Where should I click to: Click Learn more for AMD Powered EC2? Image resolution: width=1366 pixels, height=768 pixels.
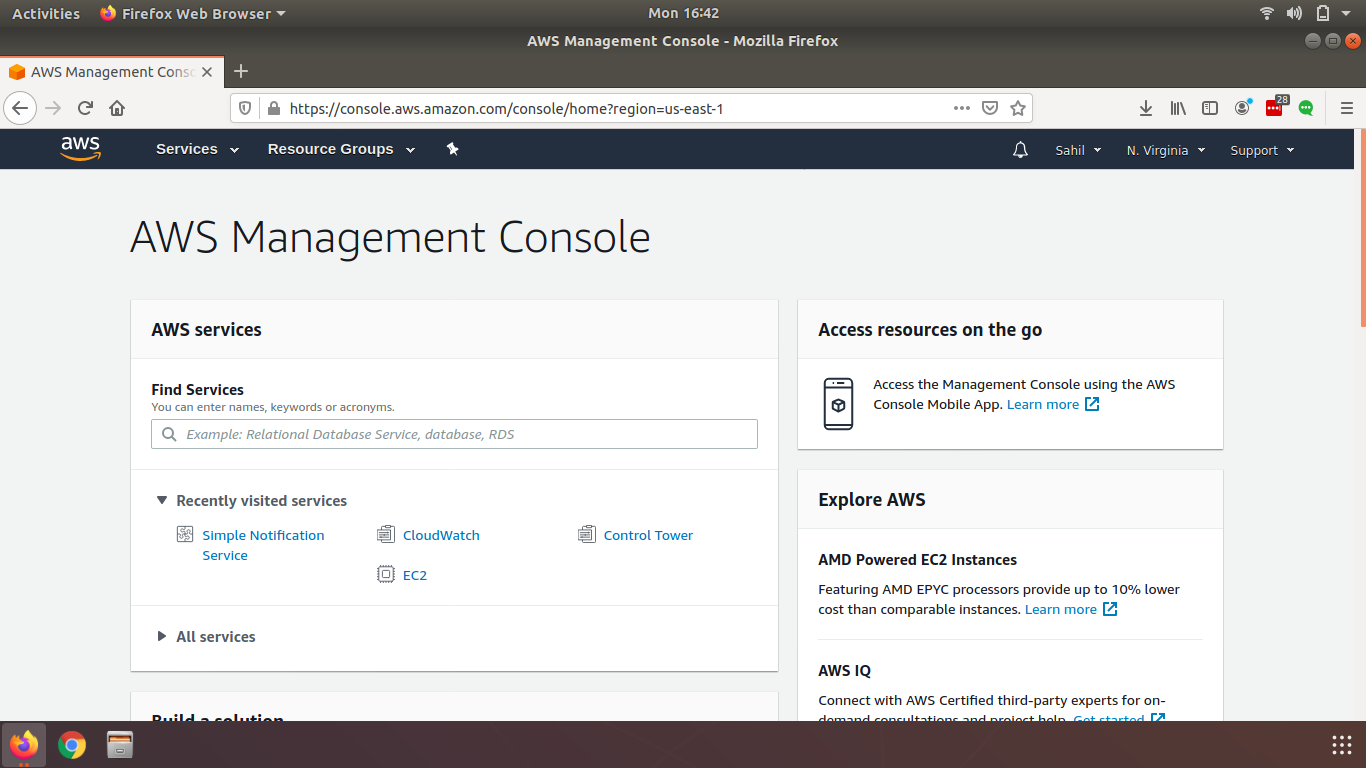tap(1071, 609)
